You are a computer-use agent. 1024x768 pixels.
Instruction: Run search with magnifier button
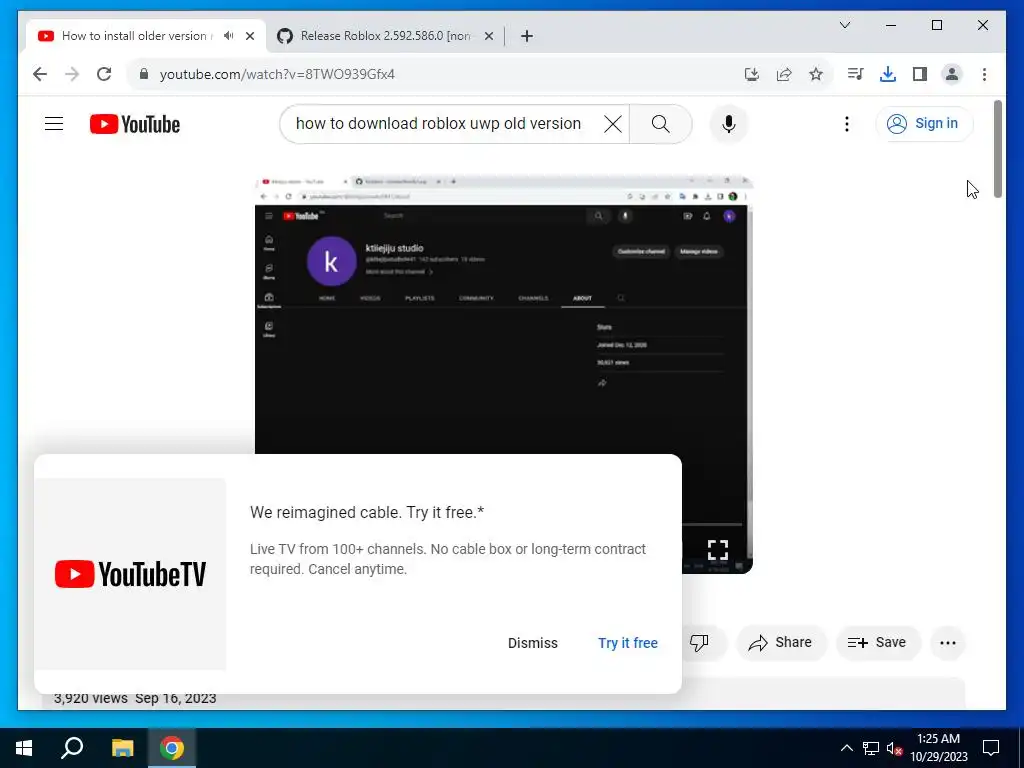point(660,123)
